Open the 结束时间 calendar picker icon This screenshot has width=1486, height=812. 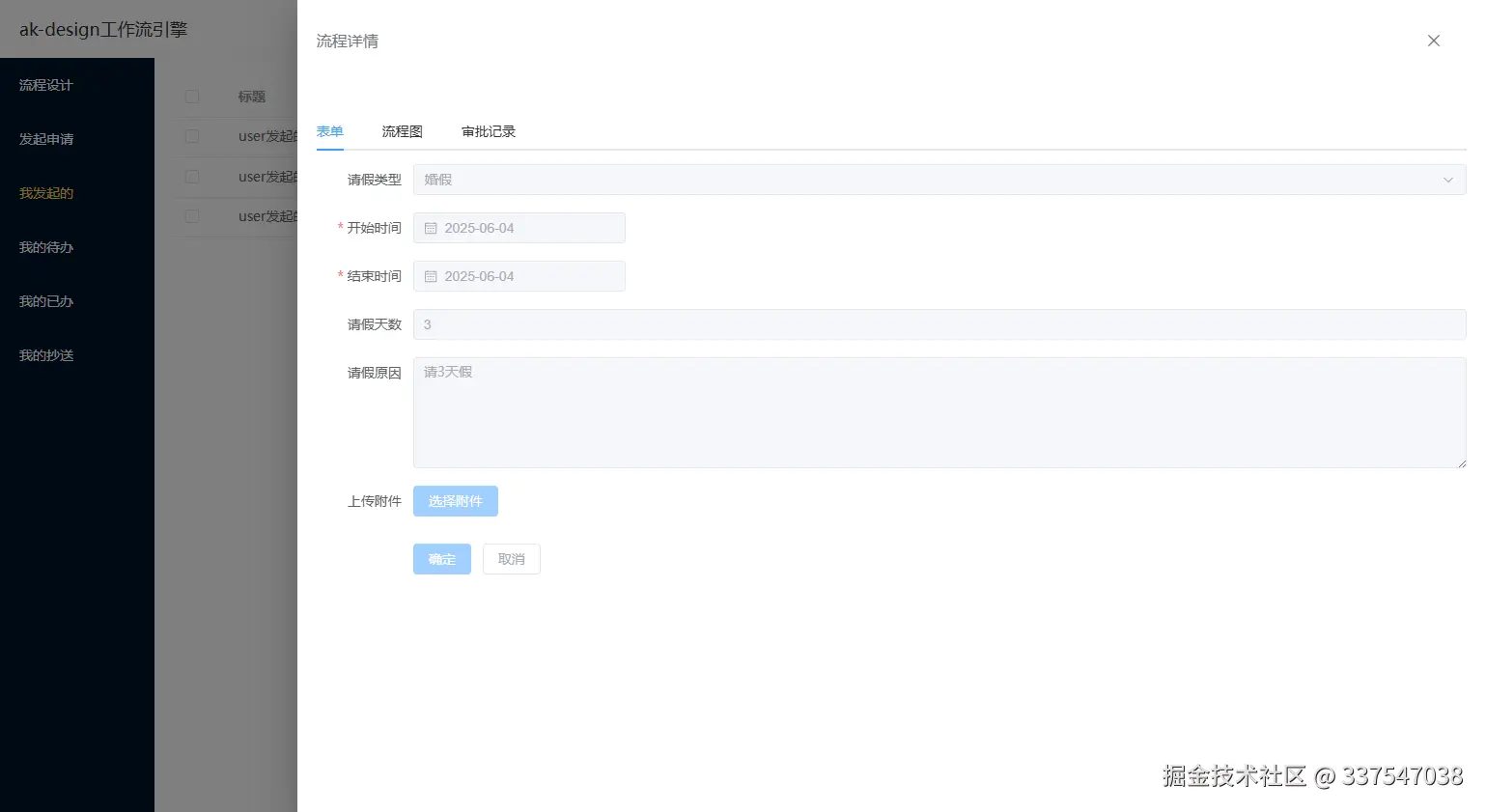pos(431,276)
